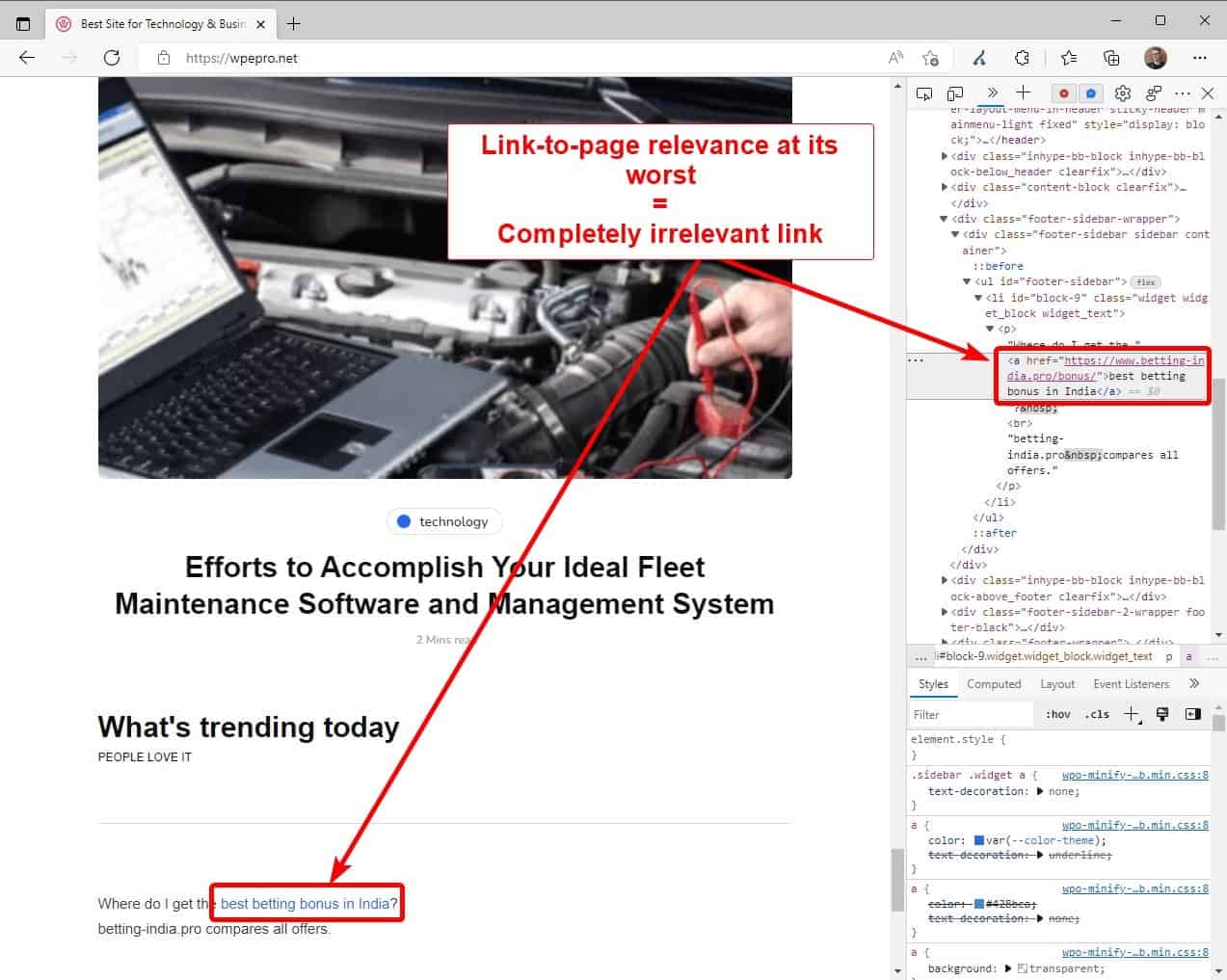The height and width of the screenshot is (980, 1227).
Task: Show more Styles pane tabs
Action: tap(1194, 683)
